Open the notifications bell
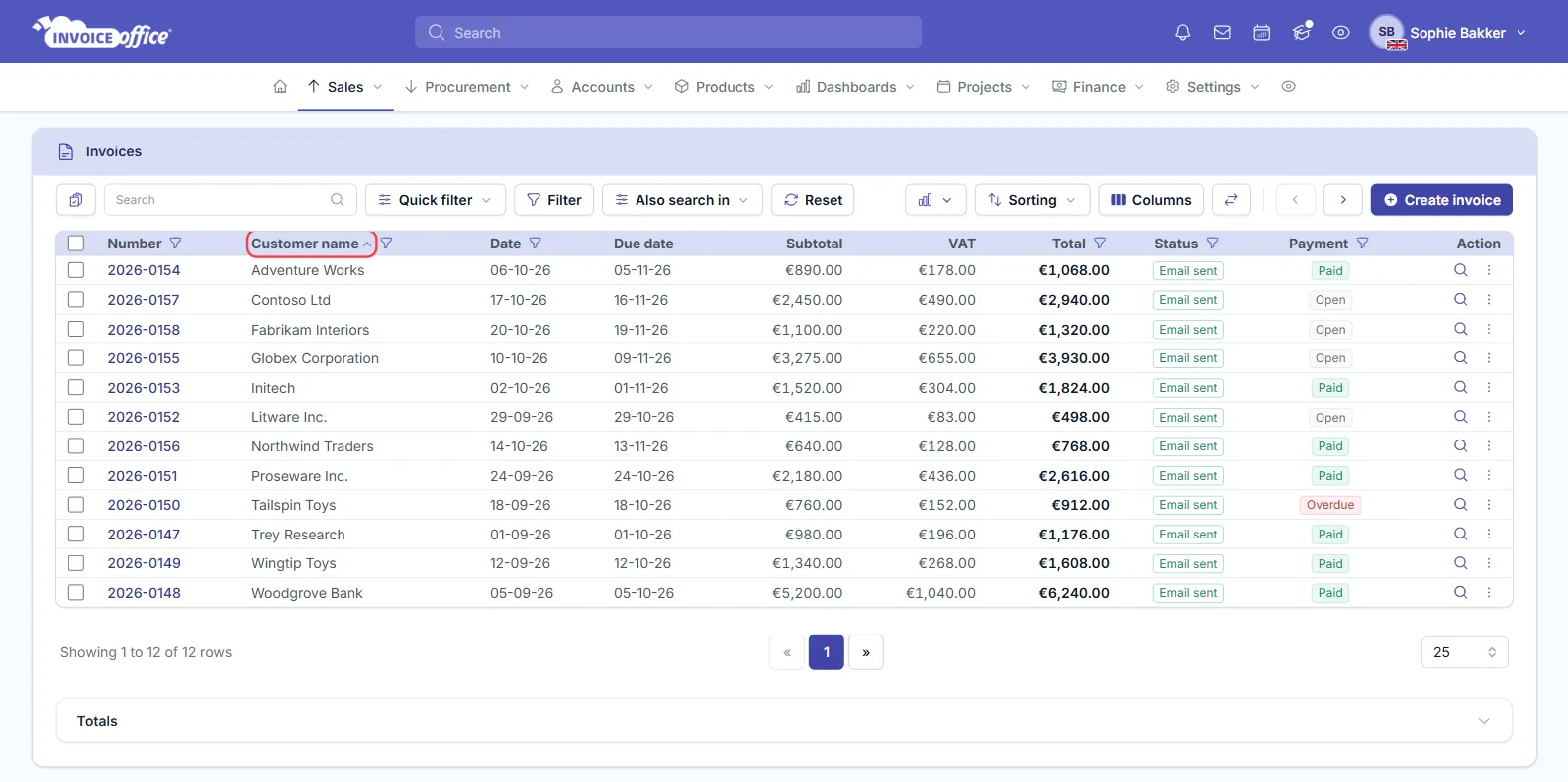This screenshot has width=1568, height=782. click(1182, 33)
